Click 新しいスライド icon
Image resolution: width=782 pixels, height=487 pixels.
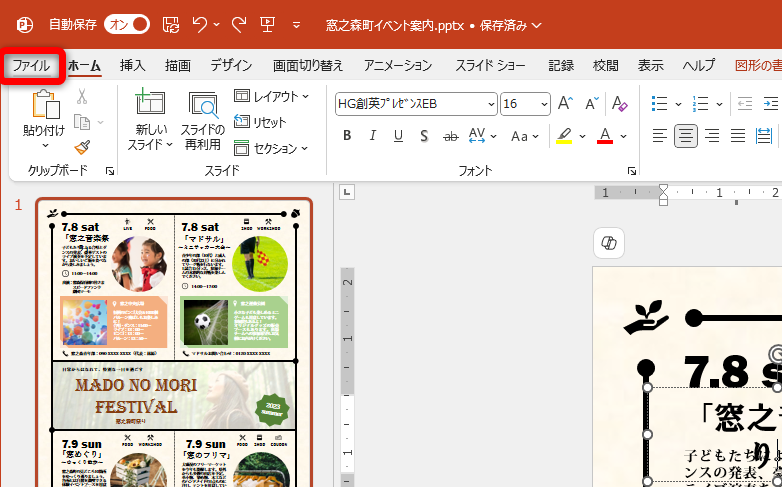(150, 102)
